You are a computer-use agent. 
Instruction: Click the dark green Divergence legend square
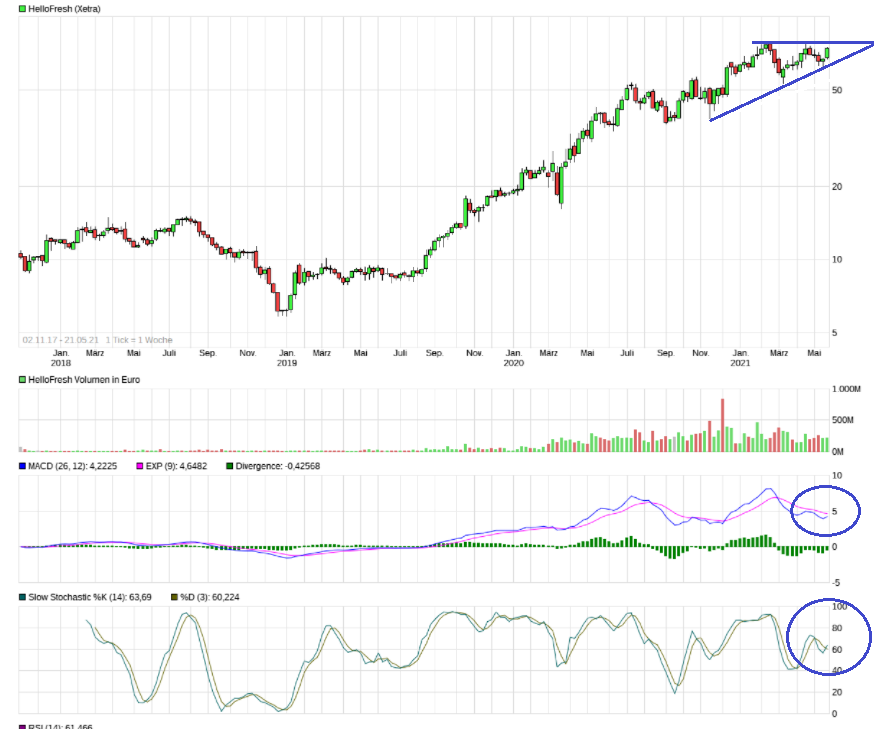[230, 466]
